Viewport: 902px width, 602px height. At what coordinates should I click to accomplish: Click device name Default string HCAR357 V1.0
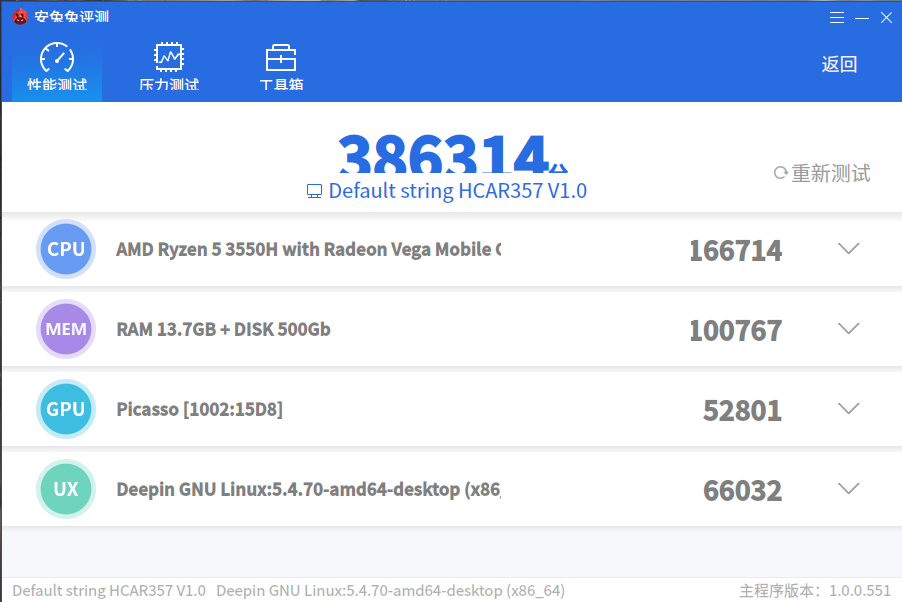457,190
